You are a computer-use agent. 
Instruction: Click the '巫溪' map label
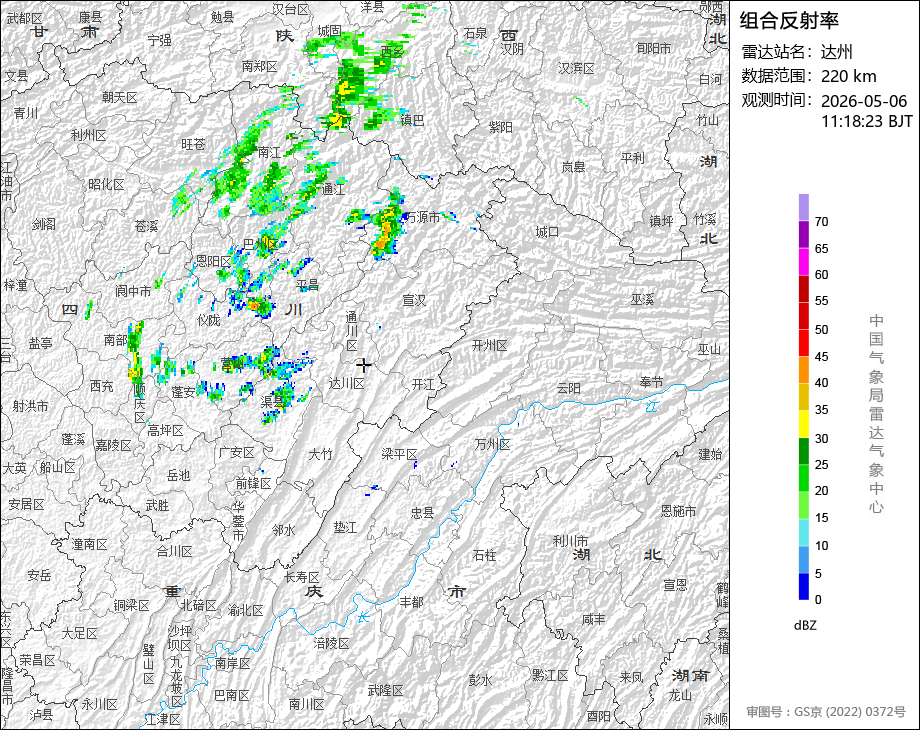[642, 300]
